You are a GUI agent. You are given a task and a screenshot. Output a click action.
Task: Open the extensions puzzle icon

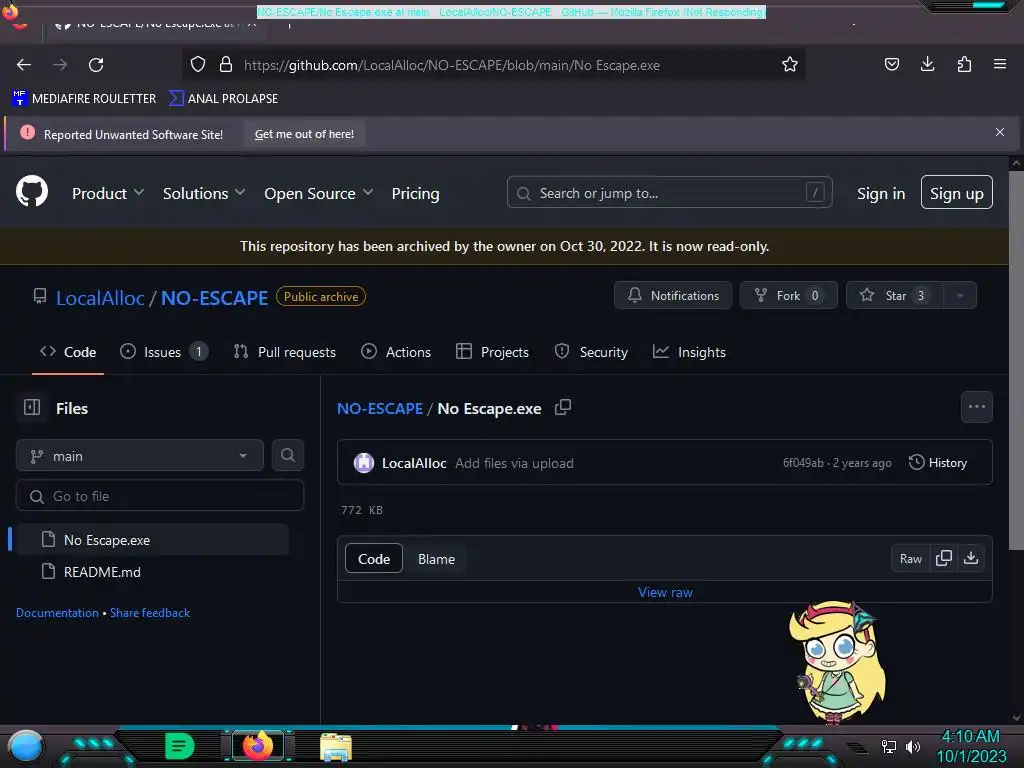964,64
